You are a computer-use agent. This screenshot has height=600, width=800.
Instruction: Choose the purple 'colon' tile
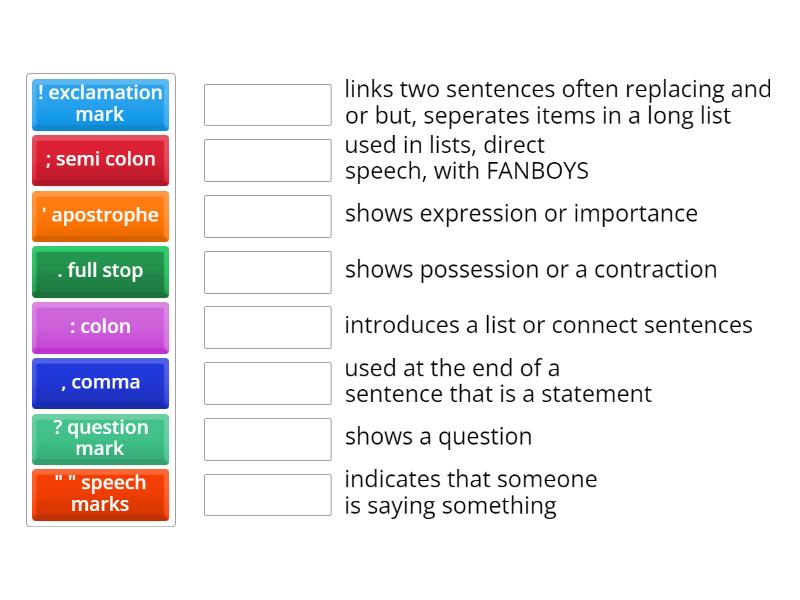(100, 327)
